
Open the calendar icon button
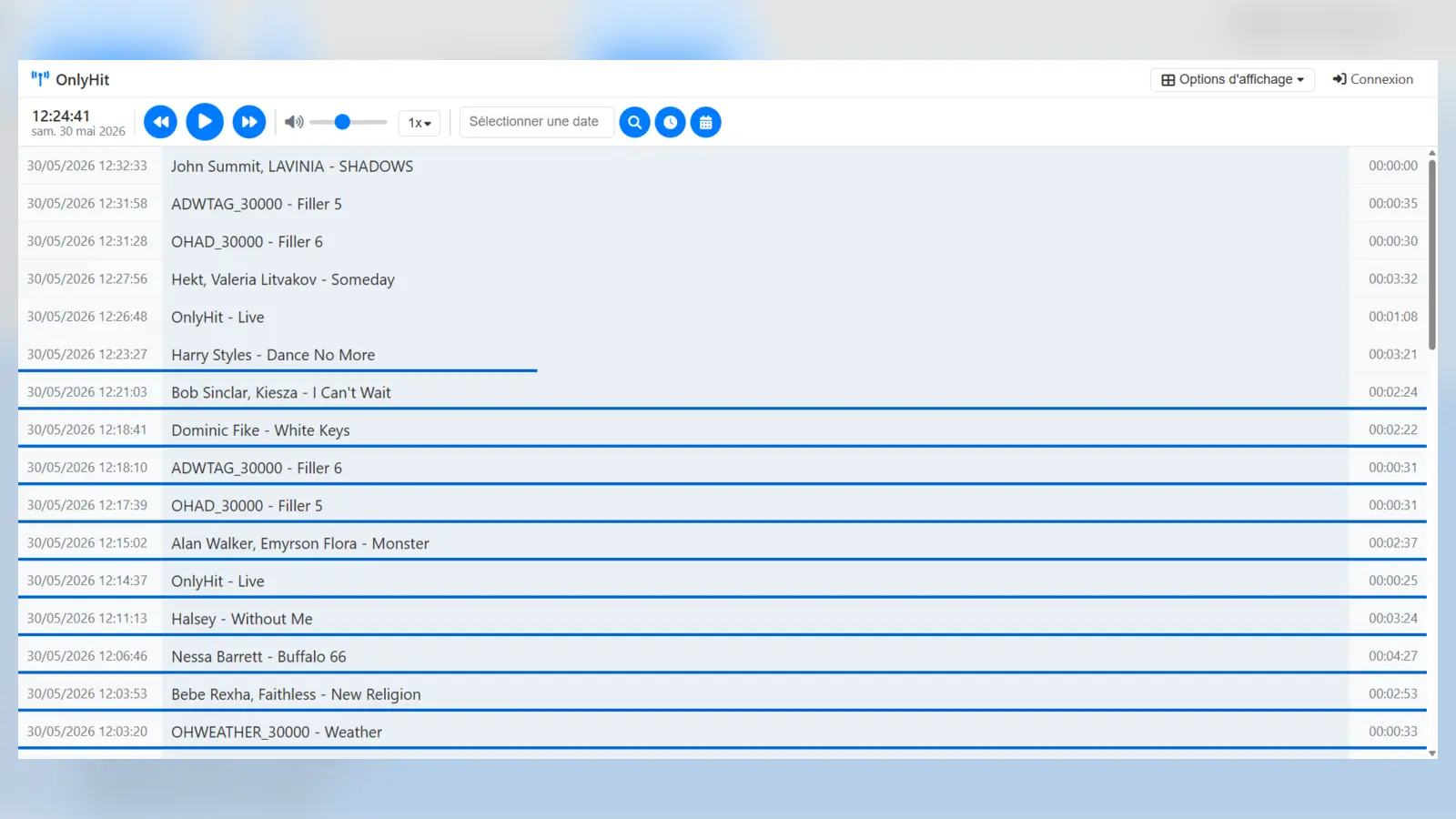tap(706, 122)
